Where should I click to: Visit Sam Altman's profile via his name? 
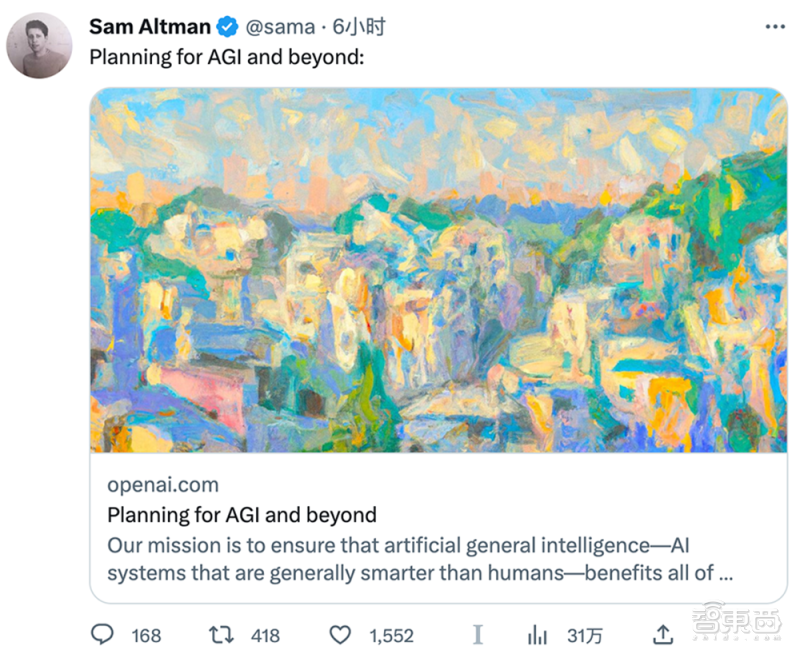(x=148, y=27)
